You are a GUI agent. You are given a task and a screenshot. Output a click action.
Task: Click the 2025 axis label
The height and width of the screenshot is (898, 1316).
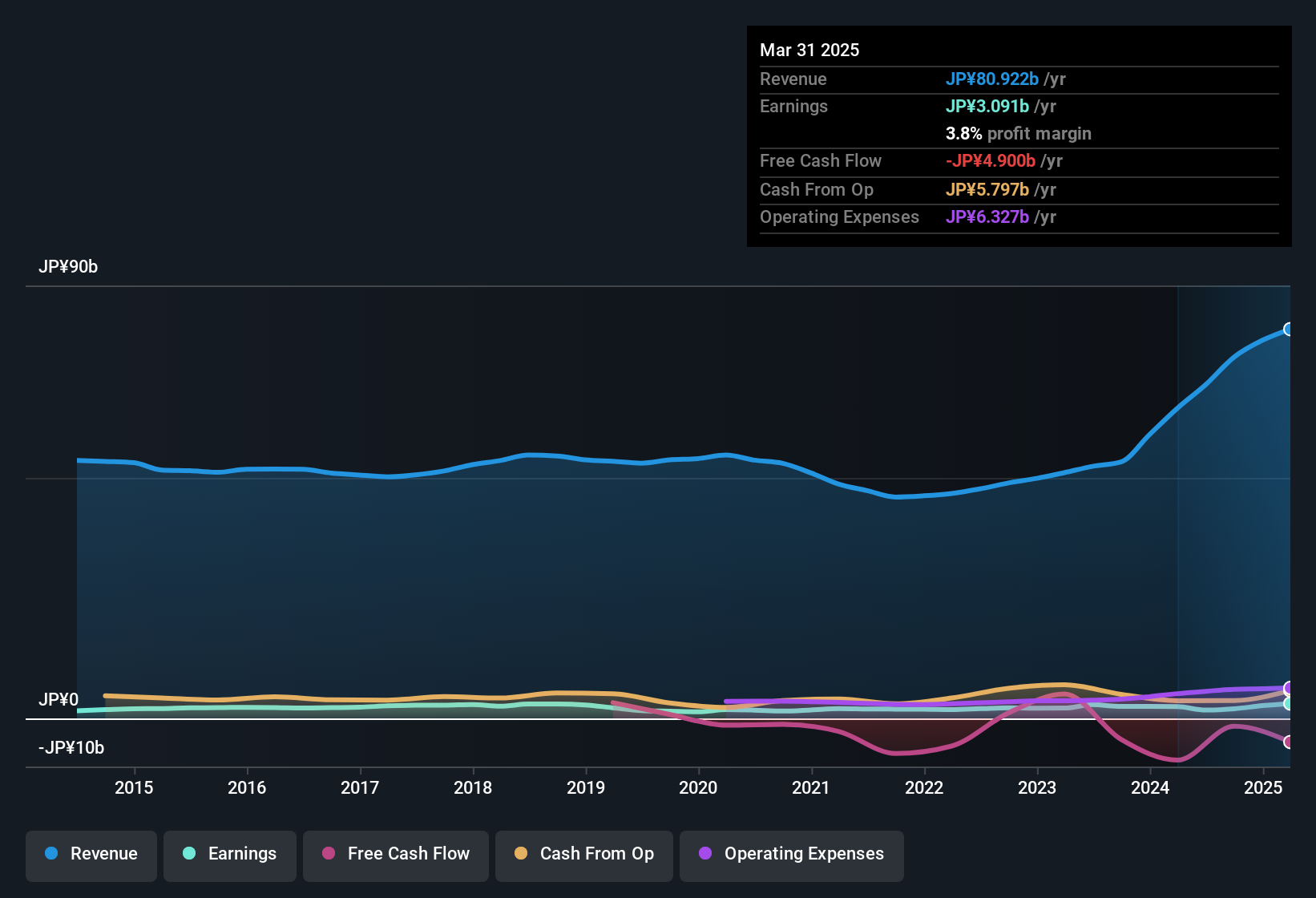(1263, 788)
